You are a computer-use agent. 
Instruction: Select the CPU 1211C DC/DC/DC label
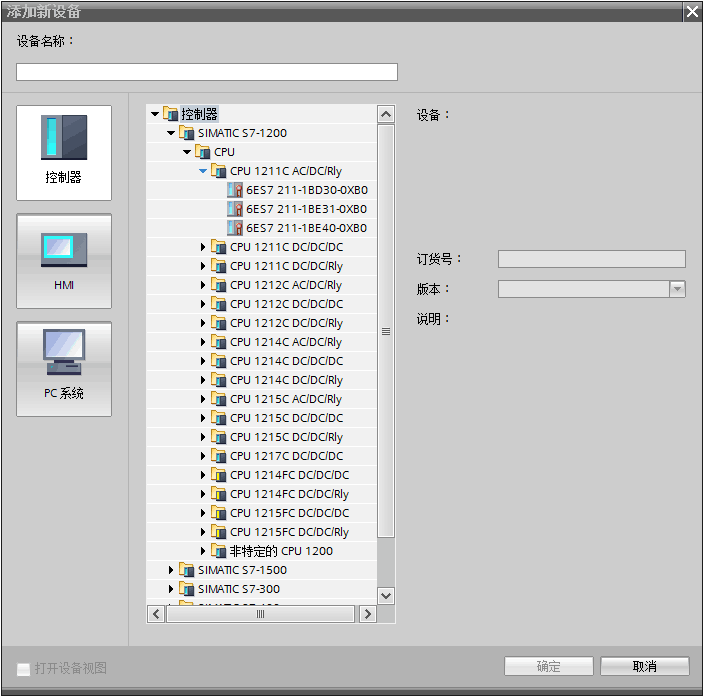point(286,247)
